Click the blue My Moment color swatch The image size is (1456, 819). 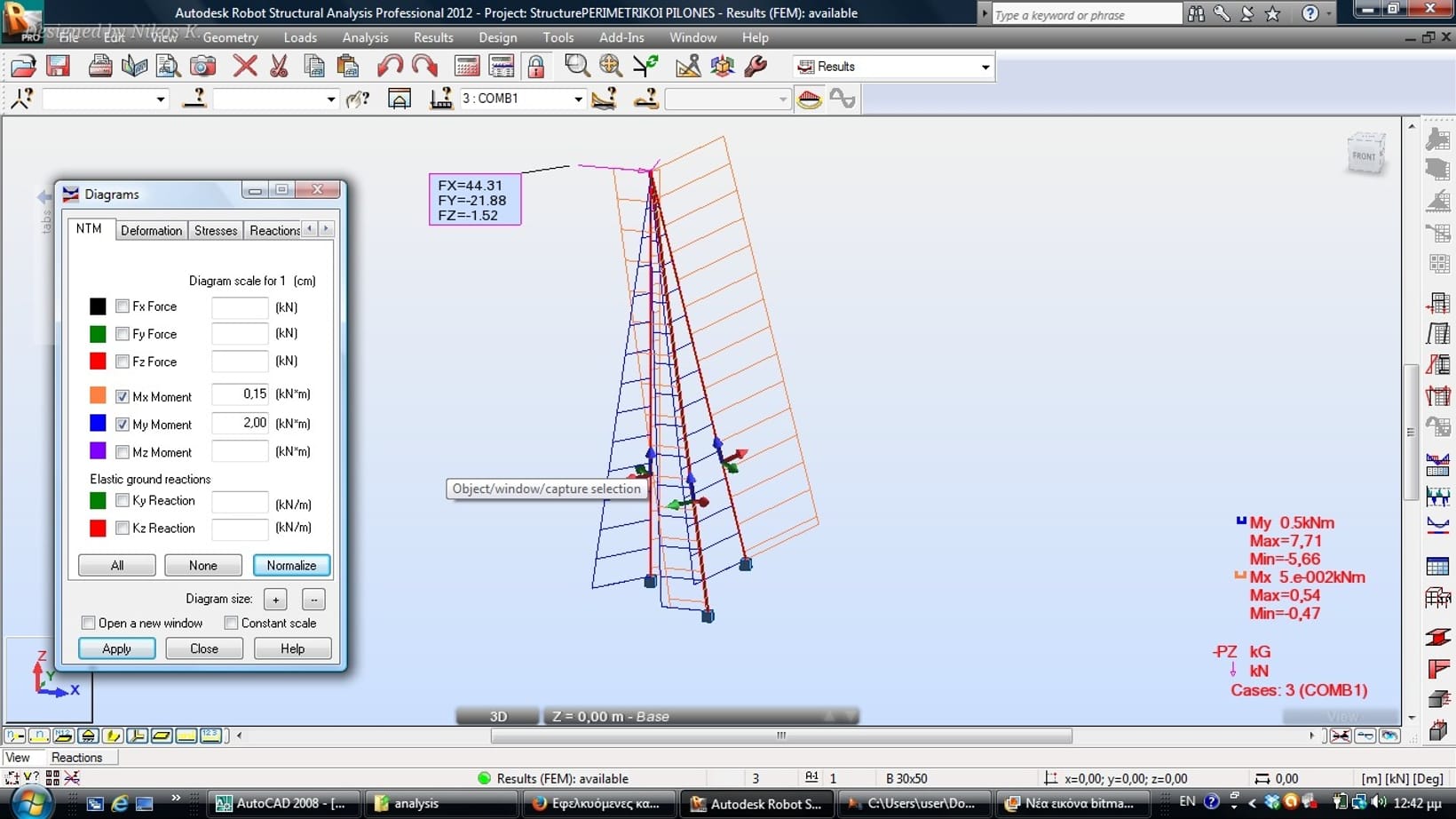tap(98, 424)
